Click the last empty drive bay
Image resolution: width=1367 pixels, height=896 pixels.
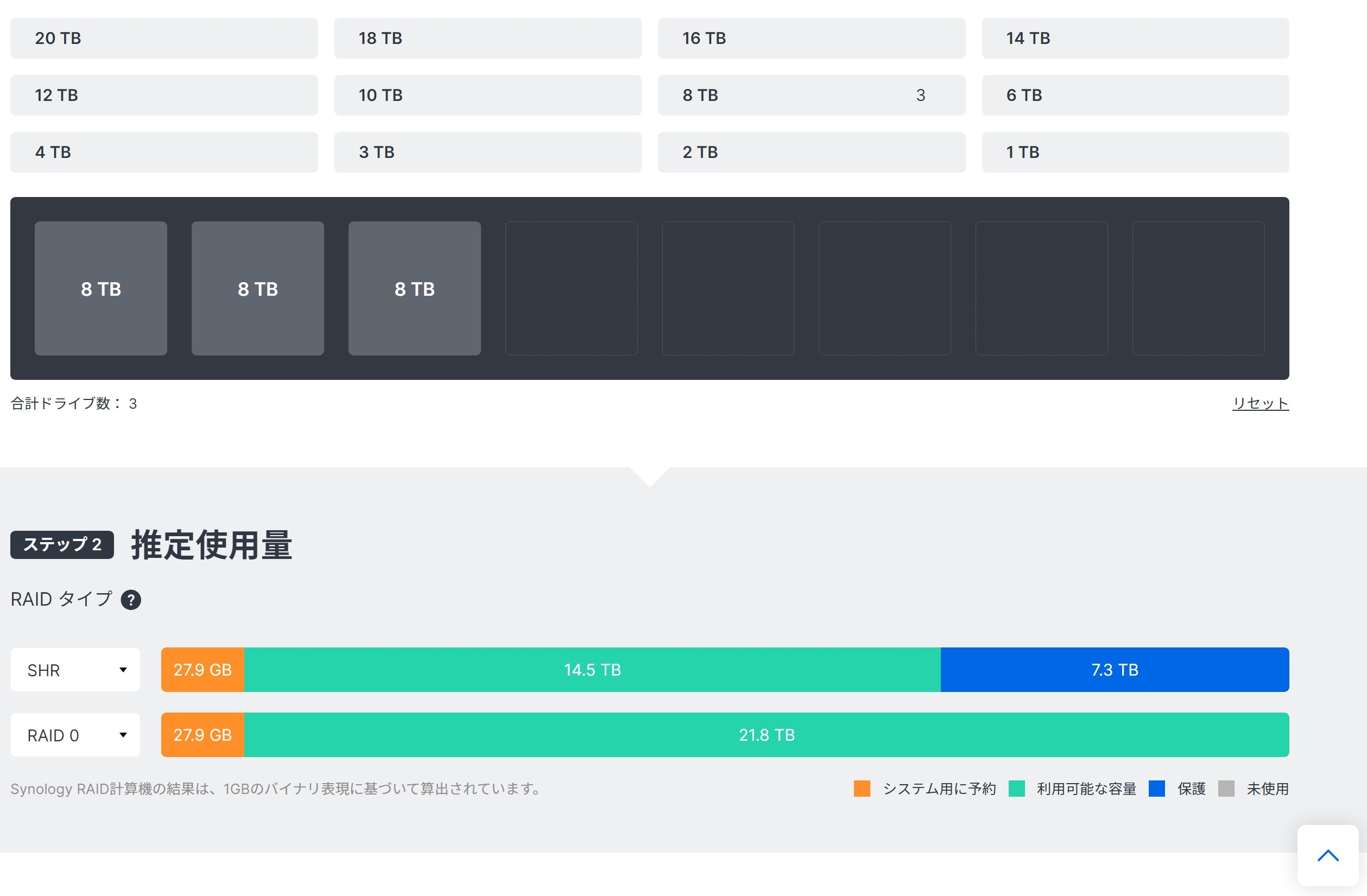click(x=1198, y=289)
